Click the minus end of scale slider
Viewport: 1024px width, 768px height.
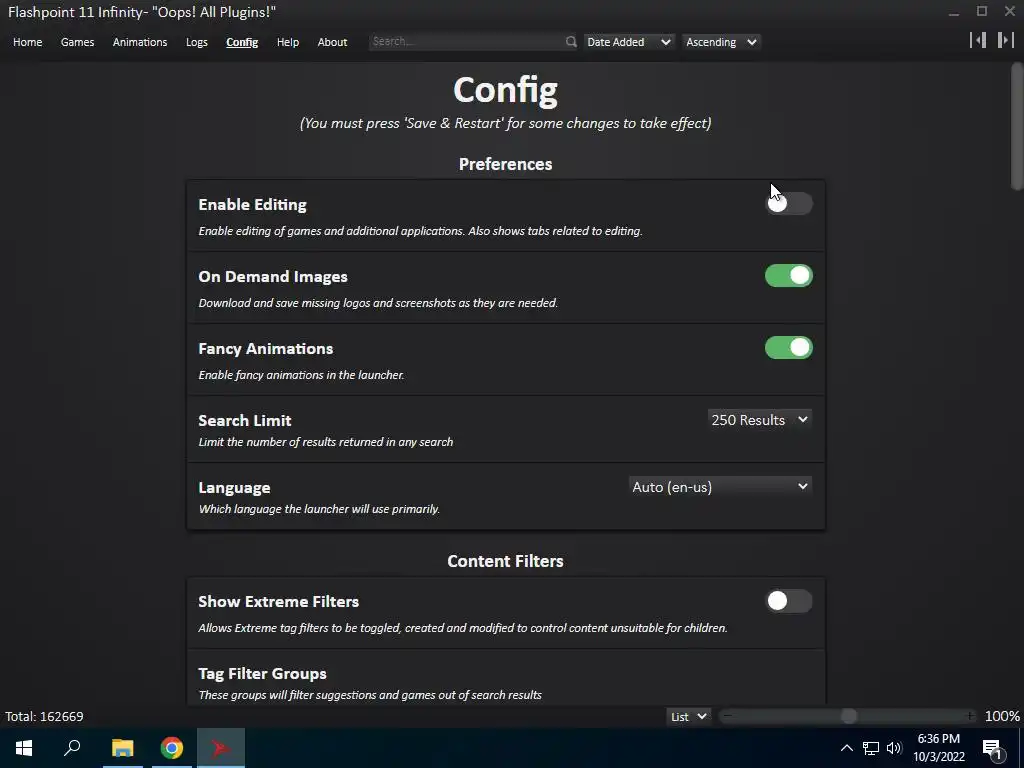click(727, 716)
